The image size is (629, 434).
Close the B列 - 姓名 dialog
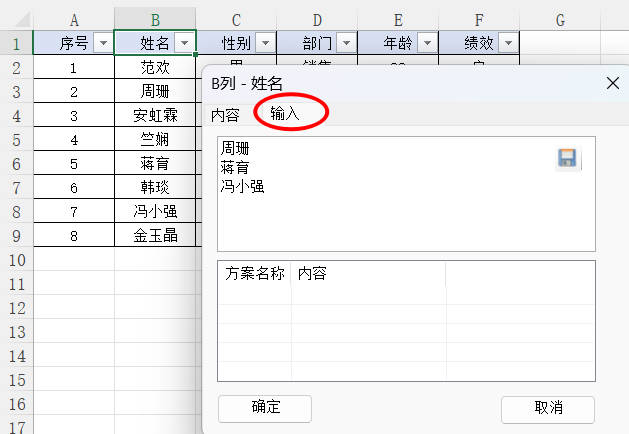613,84
